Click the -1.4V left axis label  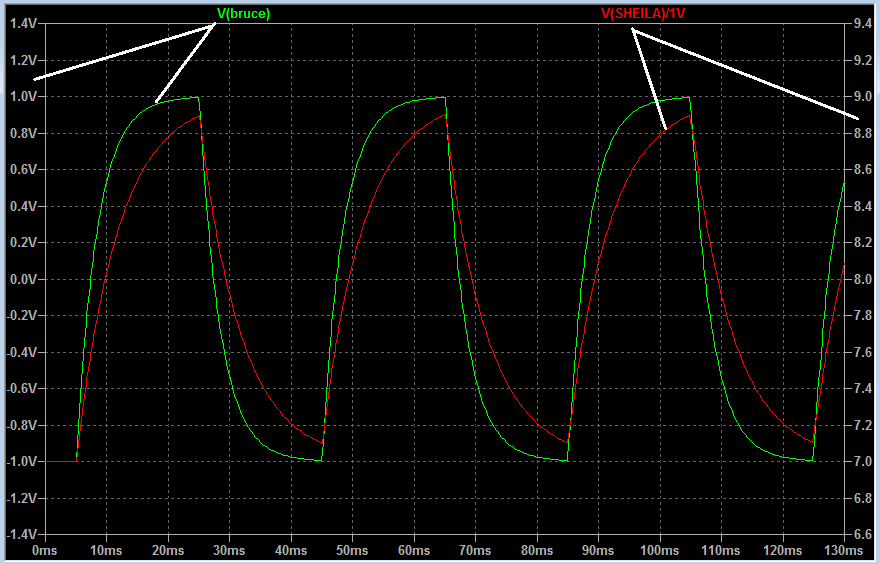tap(22, 534)
